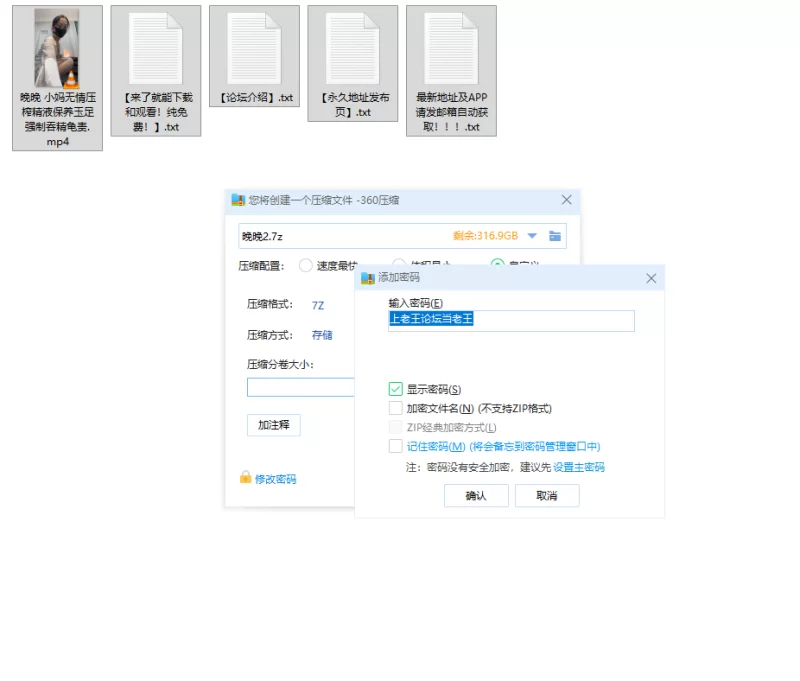Open the 设置主密码 link
Viewport: 800px width, 681px height.
579,467
